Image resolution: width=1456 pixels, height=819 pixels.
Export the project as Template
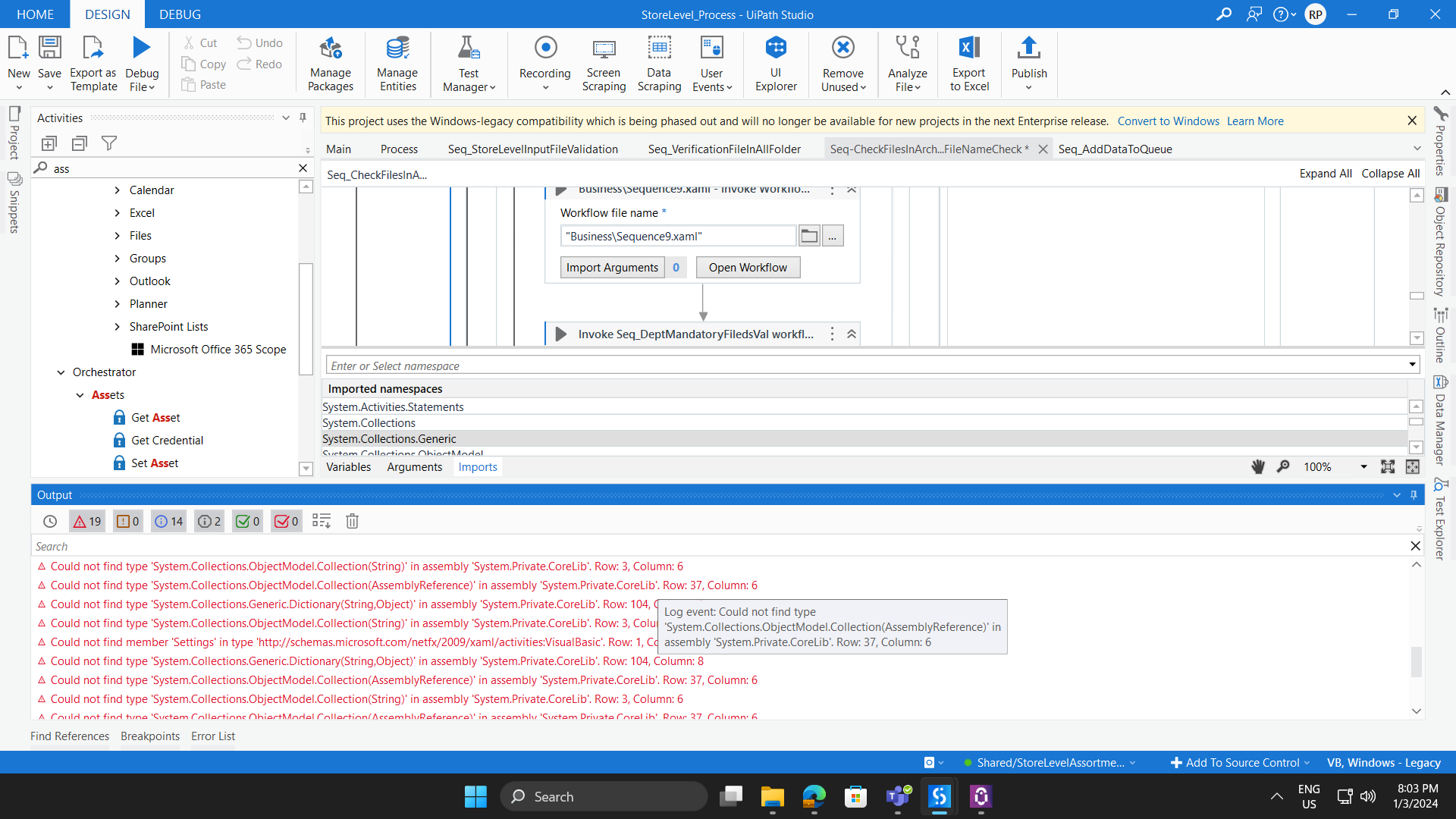point(93,64)
